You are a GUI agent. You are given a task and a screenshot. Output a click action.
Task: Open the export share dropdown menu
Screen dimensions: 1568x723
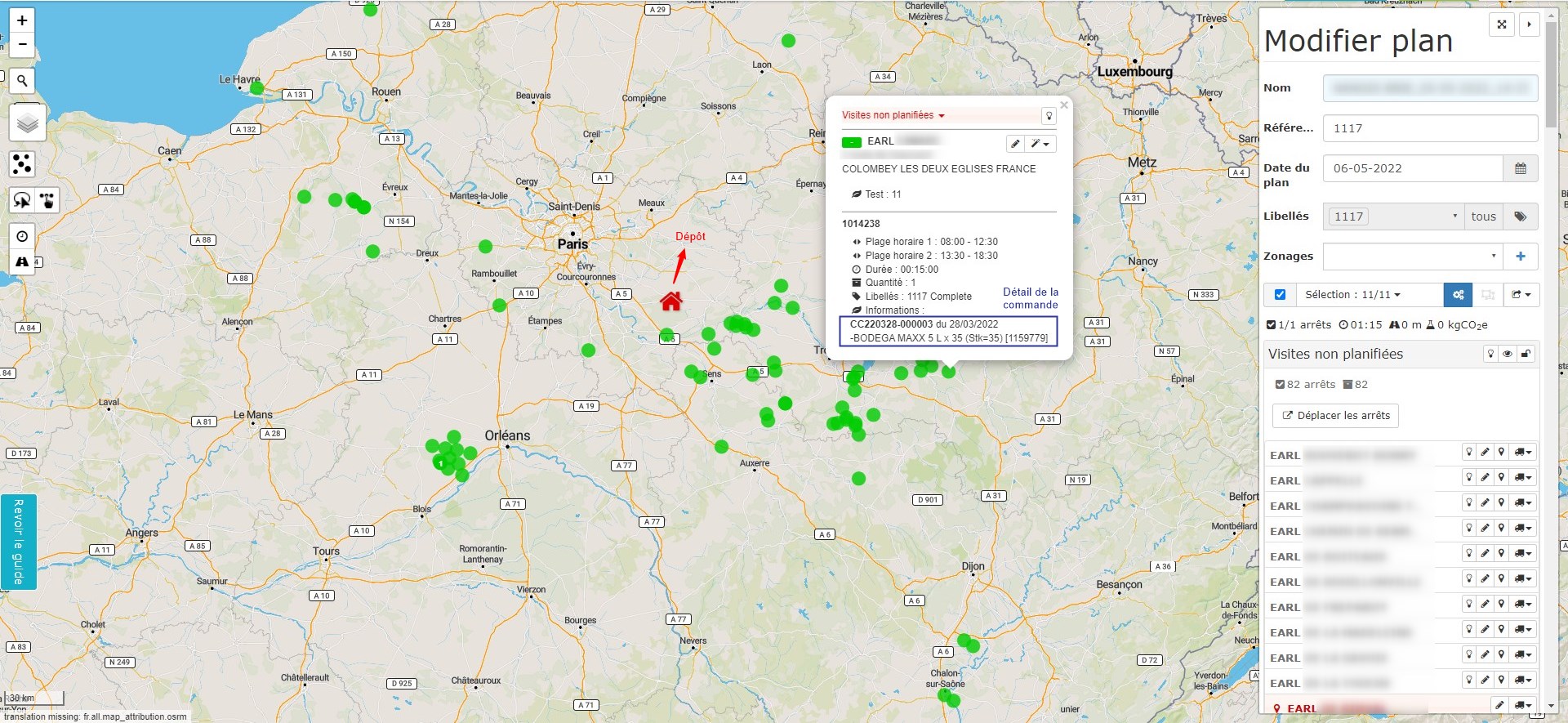1521,295
